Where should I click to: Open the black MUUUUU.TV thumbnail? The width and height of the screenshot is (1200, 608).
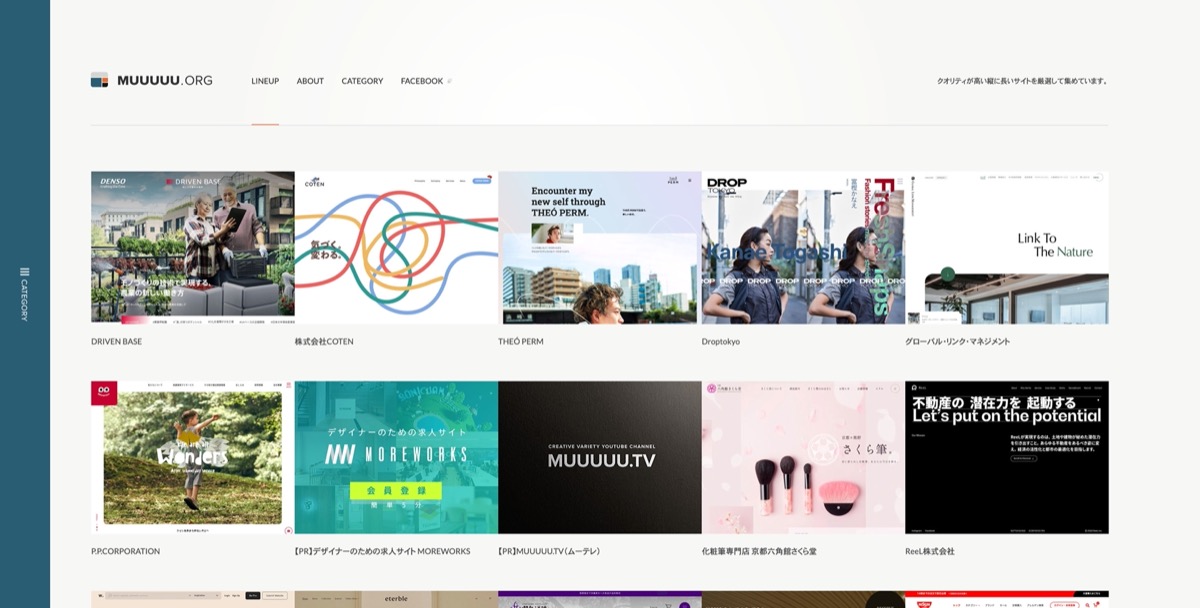tap(600, 457)
